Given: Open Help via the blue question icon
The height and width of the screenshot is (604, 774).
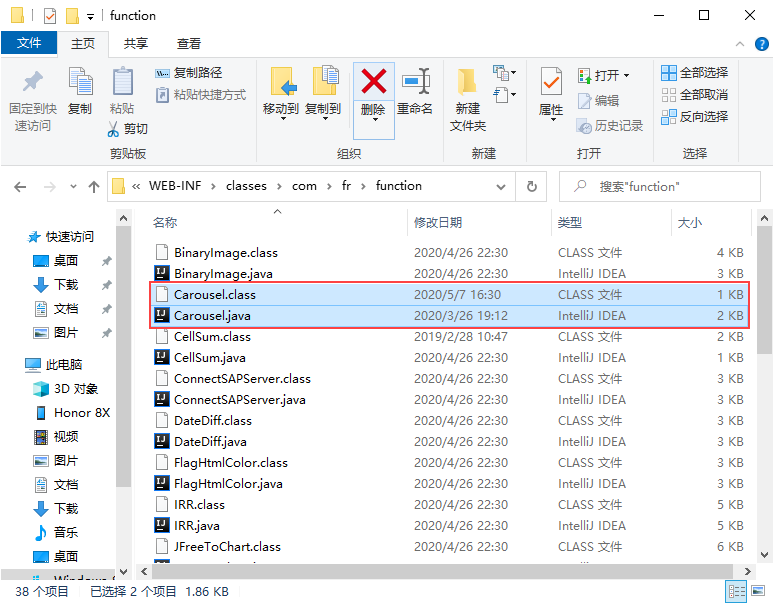Looking at the screenshot, I should click(x=762, y=44).
